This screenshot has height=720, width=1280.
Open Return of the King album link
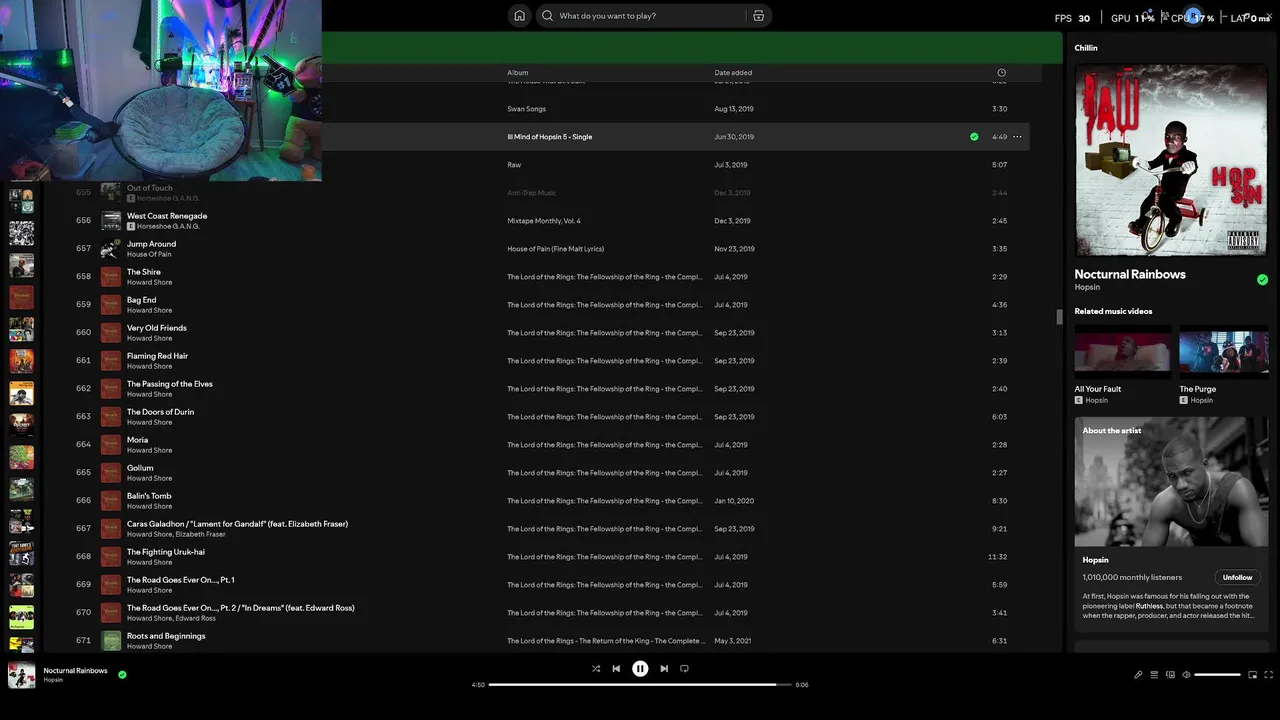[605, 641]
